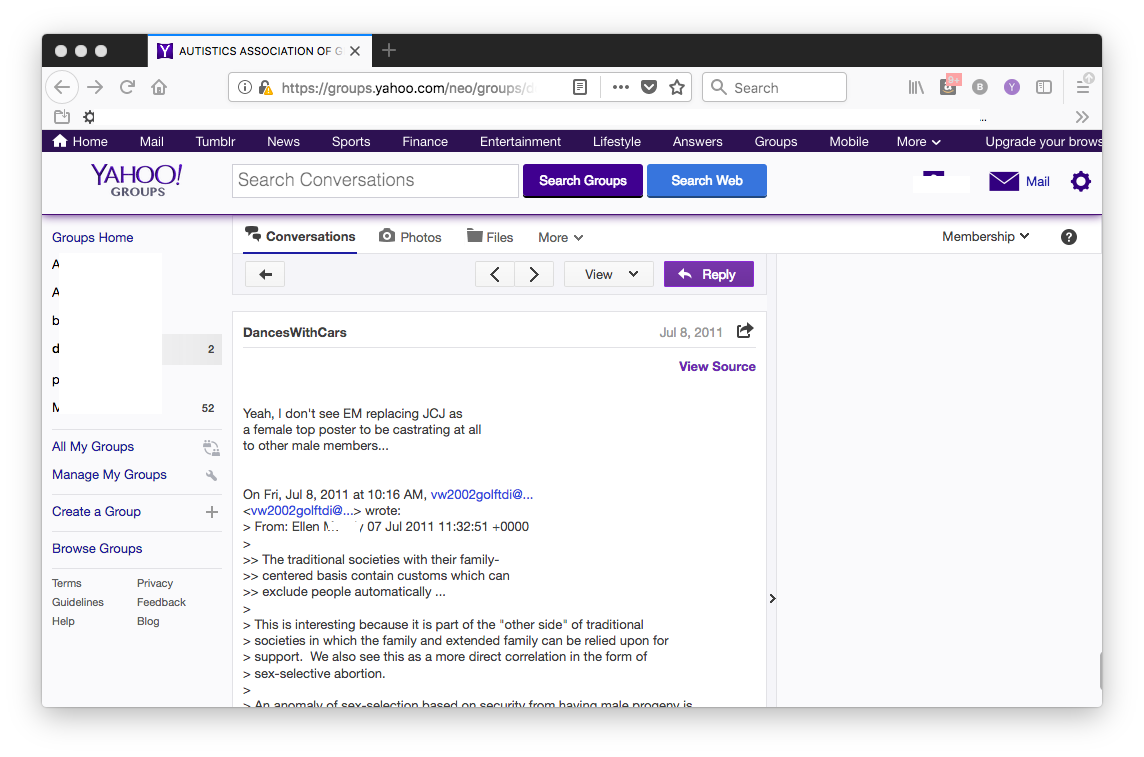The width and height of the screenshot is (1144, 757).
Task: Open the Yahoo Mail envelope icon
Action: tap(1004, 181)
